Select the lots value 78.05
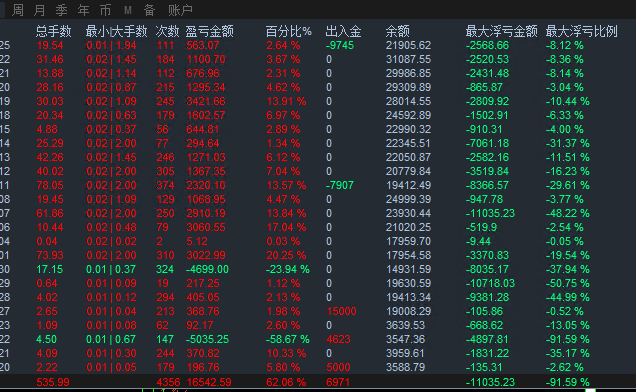Image resolution: width=636 pixels, height=392 pixels. 50,185
